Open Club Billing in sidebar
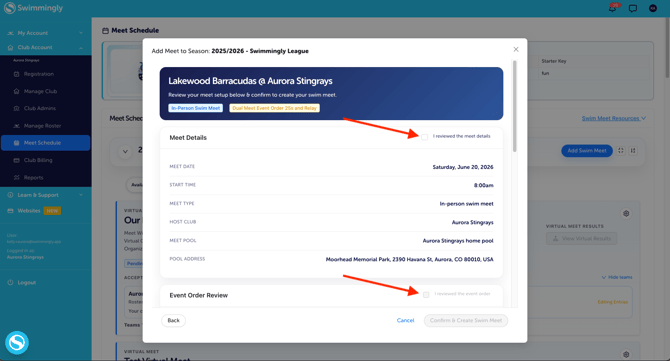The width and height of the screenshot is (670, 361). [38, 160]
